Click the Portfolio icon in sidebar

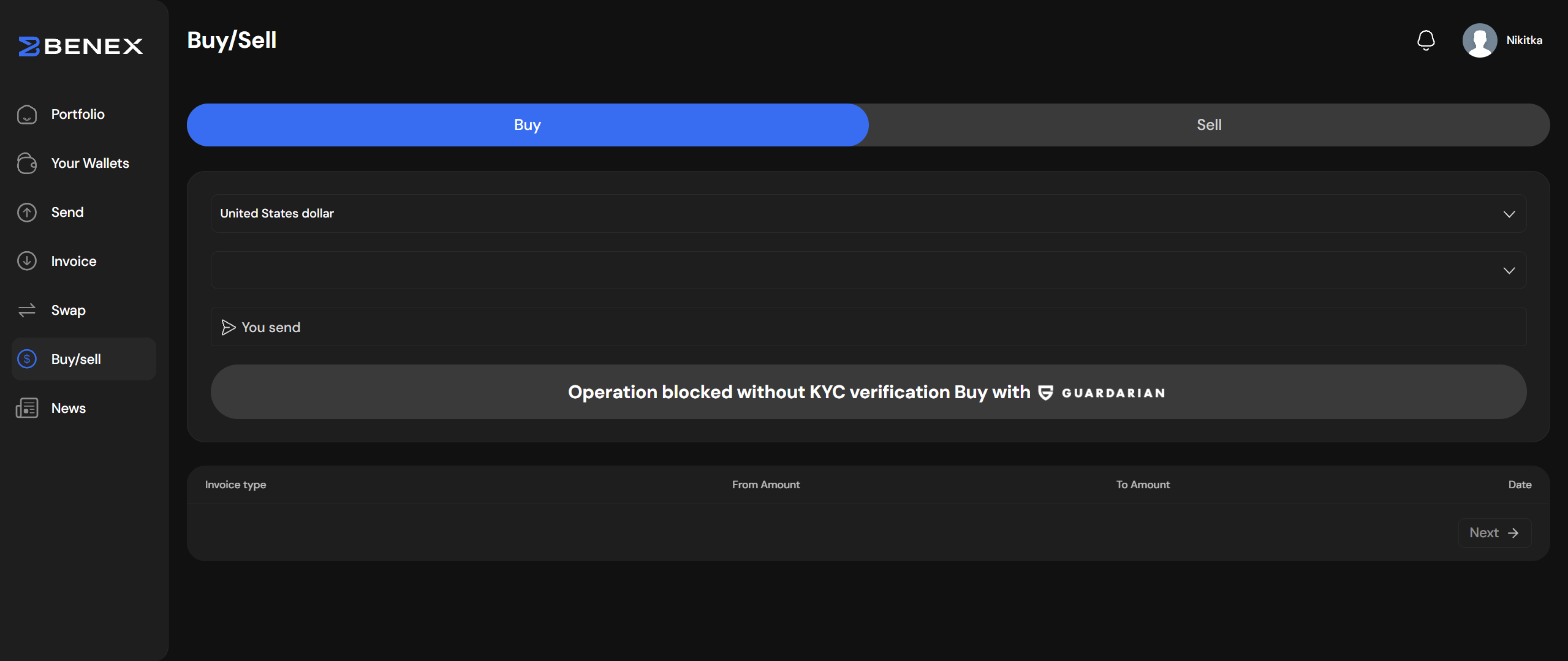[x=27, y=115]
